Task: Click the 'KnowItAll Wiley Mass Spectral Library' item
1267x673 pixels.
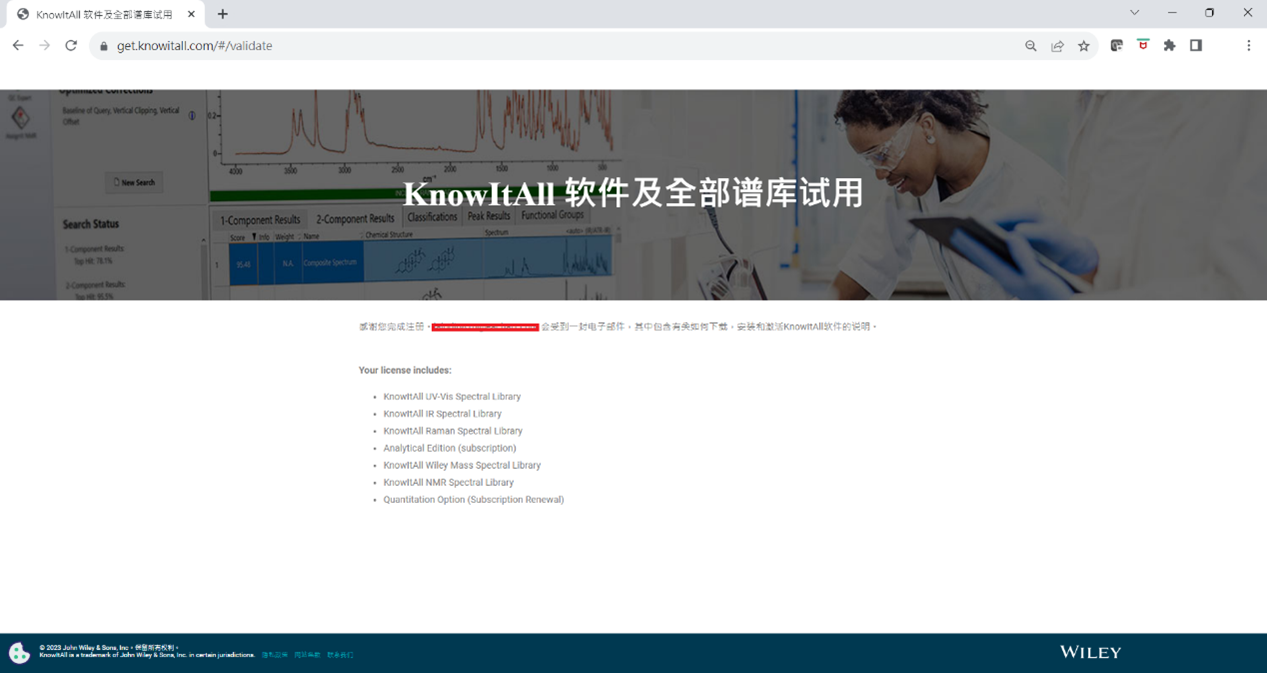Action: click(x=462, y=465)
